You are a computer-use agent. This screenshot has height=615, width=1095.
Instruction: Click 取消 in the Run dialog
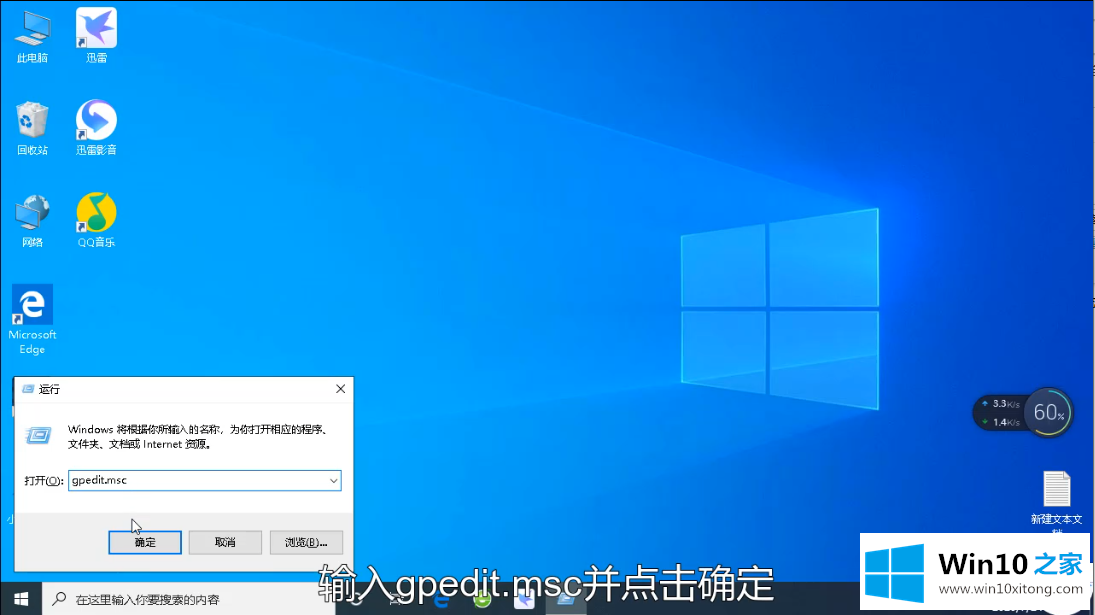(x=225, y=542)
